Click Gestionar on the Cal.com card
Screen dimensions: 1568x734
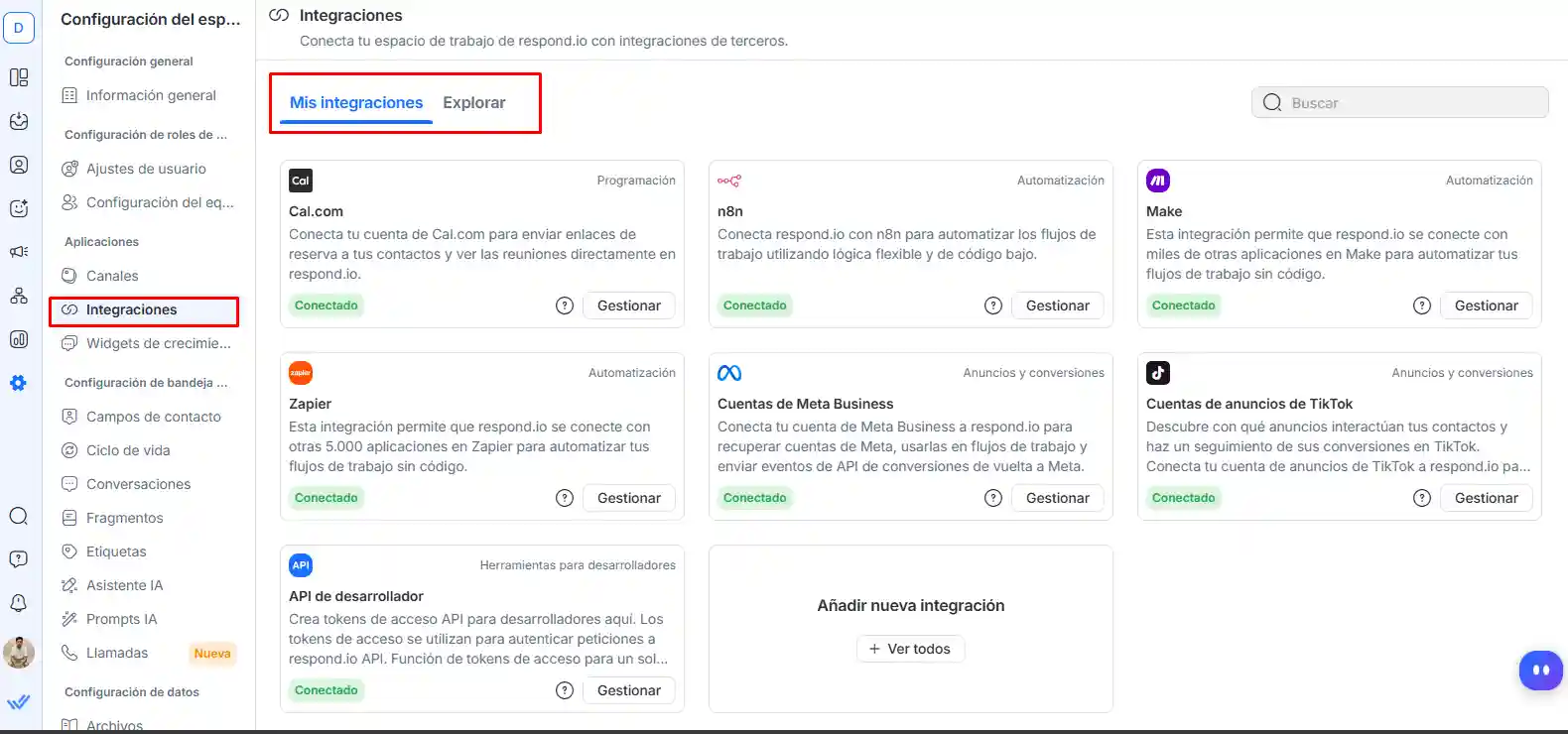(x=629, y=306)
